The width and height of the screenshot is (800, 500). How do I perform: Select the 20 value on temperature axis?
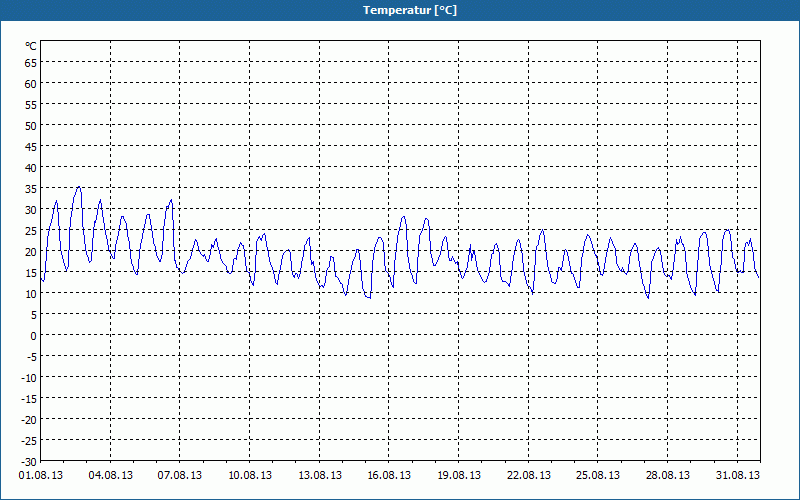[x=31, y=252]
